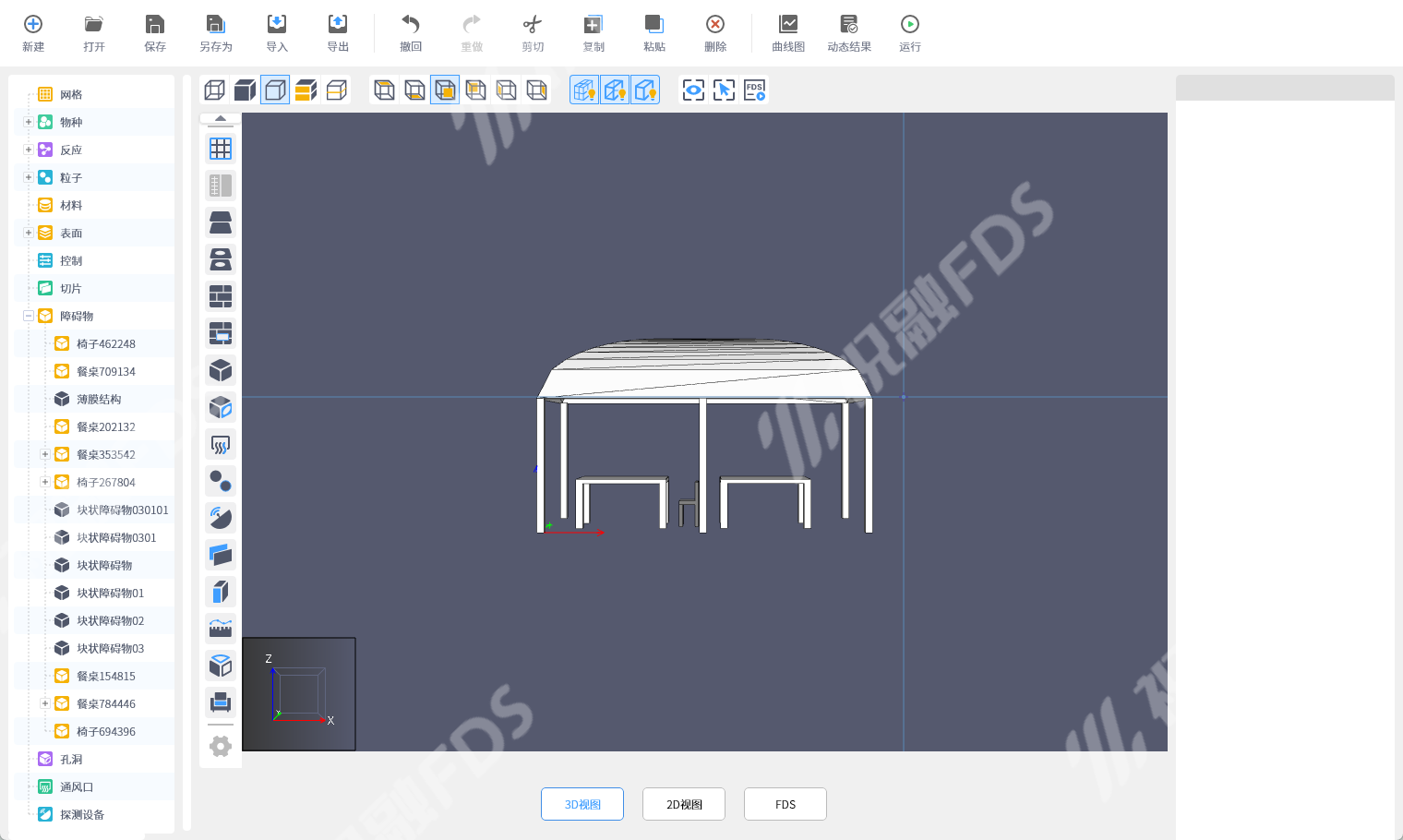
Task: Click the 导入 import icon
Action: click(x=277, y=24)
